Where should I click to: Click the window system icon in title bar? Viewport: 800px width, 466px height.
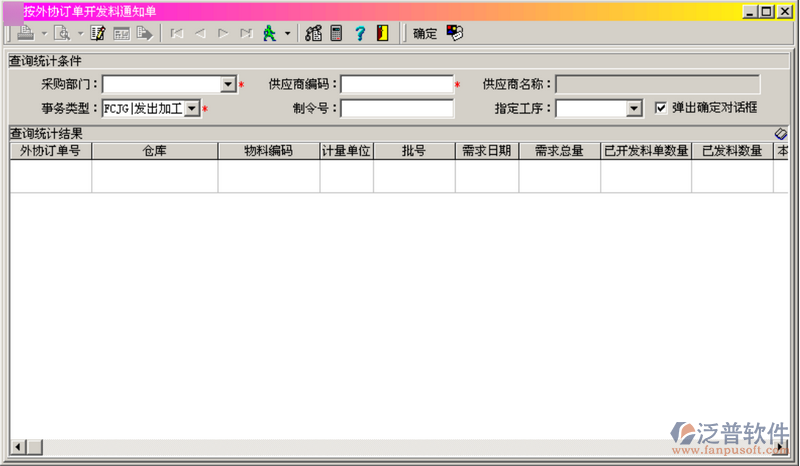coord(13,13)
